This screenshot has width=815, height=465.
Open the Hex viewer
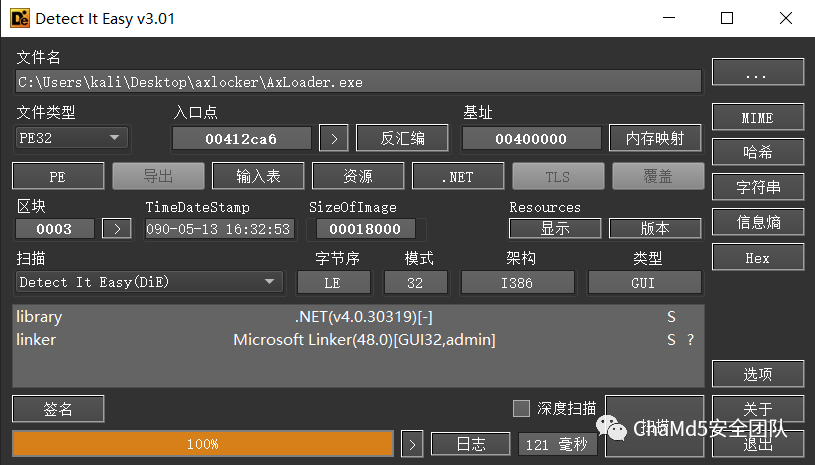[x=758, y=258]
